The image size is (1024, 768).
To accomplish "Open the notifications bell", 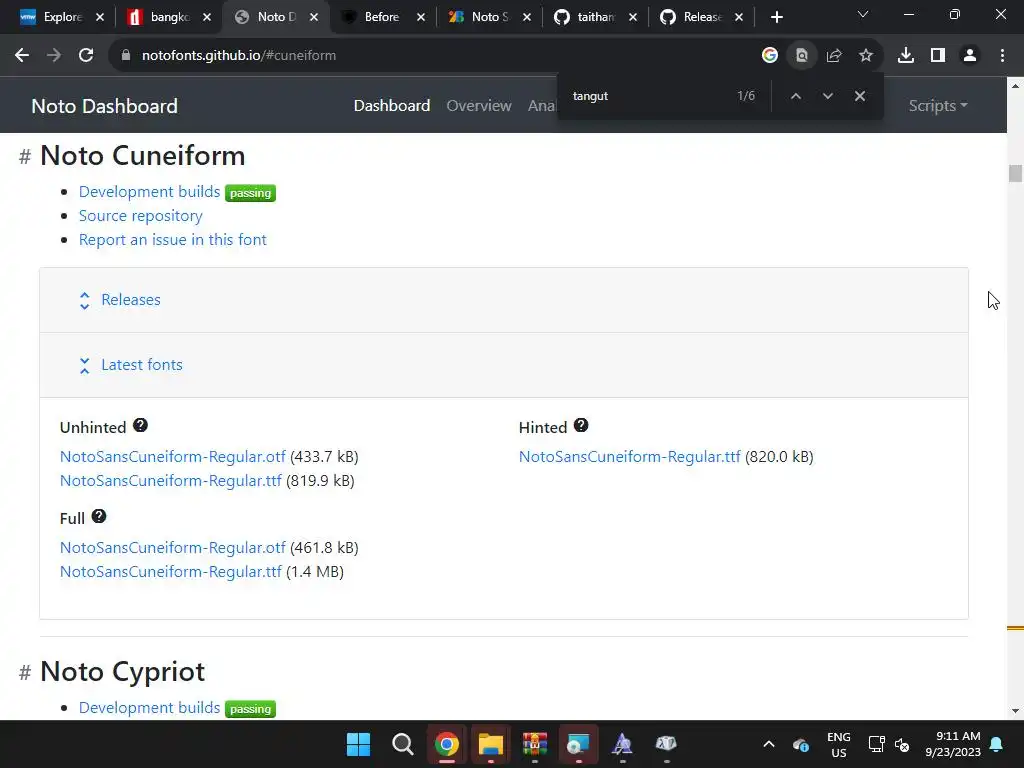I will (x=997, y=744).
